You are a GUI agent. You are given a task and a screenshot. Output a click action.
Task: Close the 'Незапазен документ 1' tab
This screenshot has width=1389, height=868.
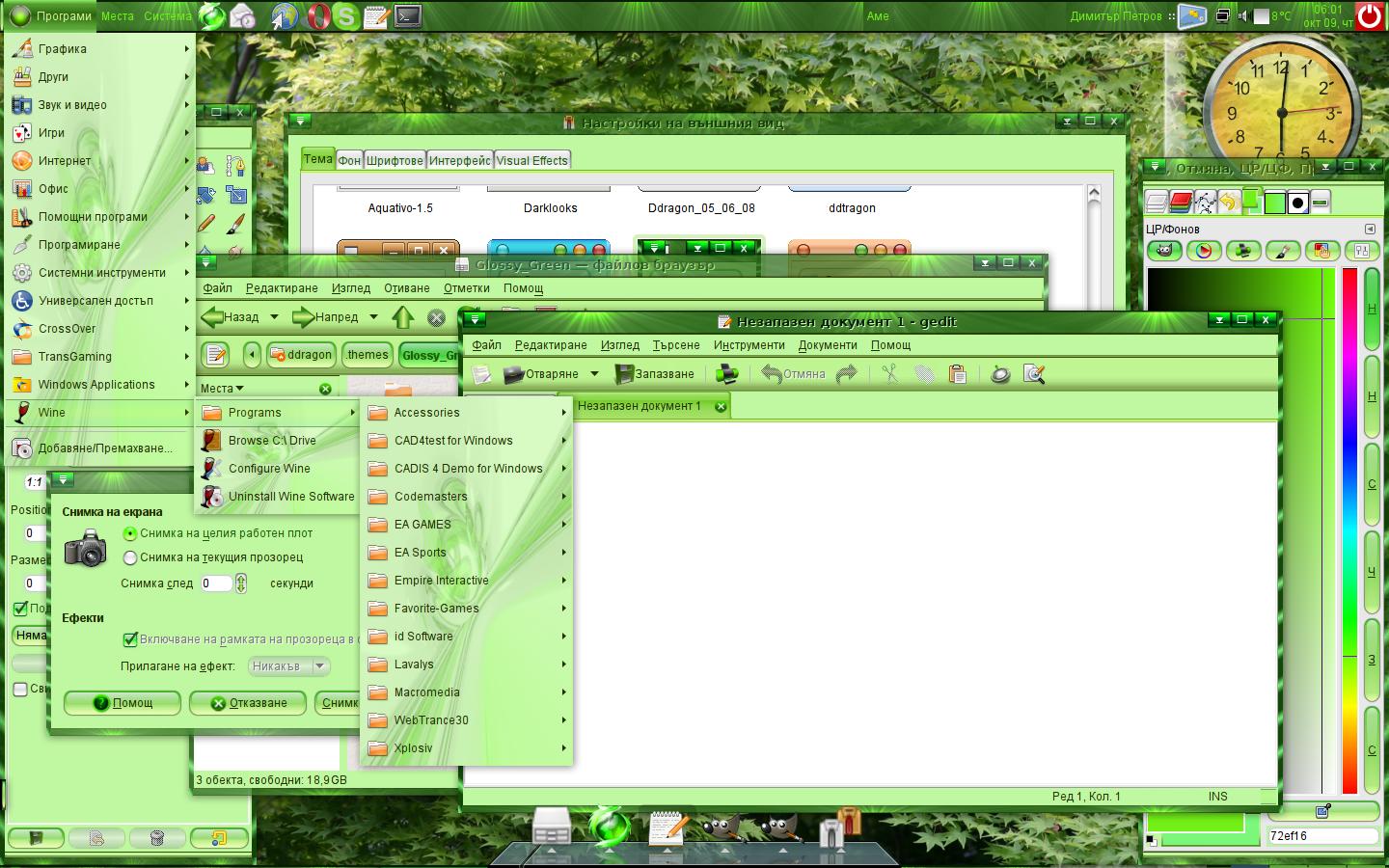tap(721, 406)
